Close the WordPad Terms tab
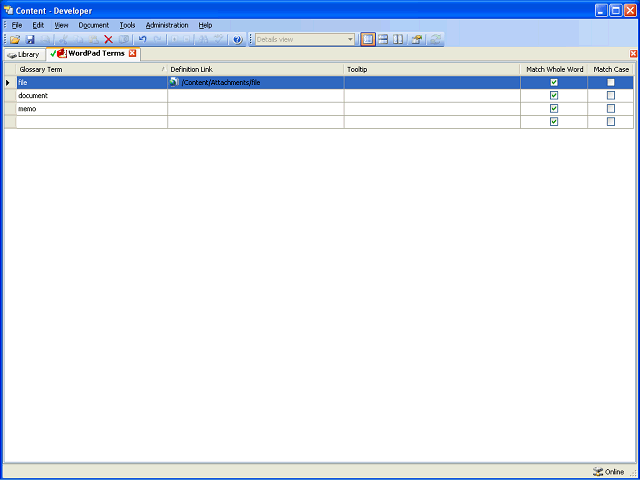This screenshot has width=640, height=480. click(132, 53)
